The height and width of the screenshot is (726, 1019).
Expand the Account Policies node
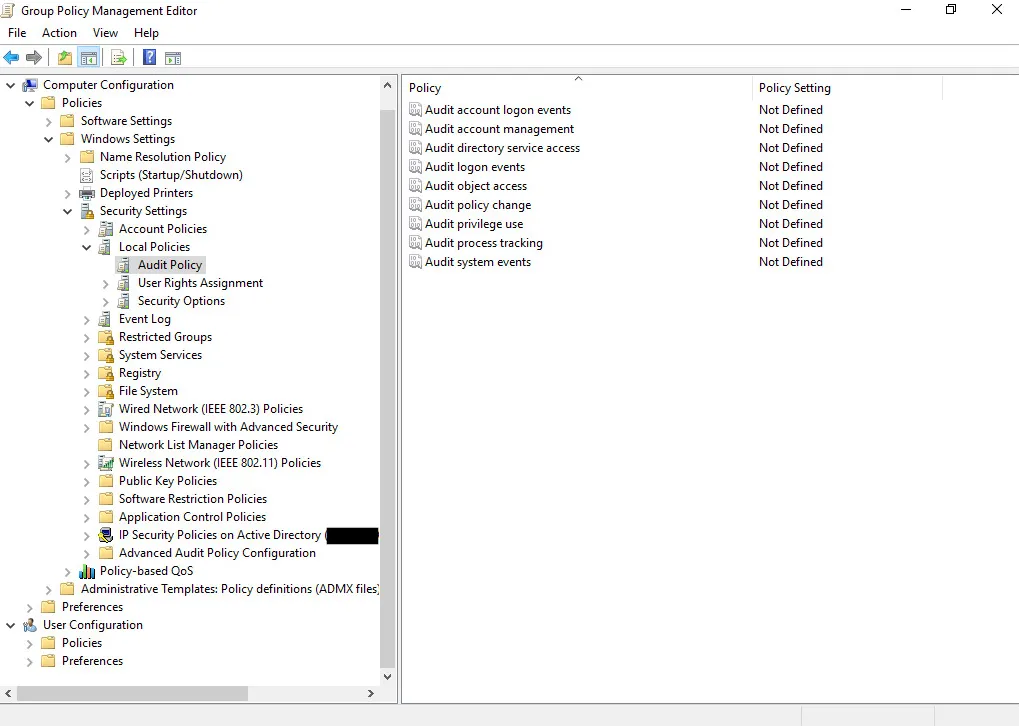pos(86,228)
